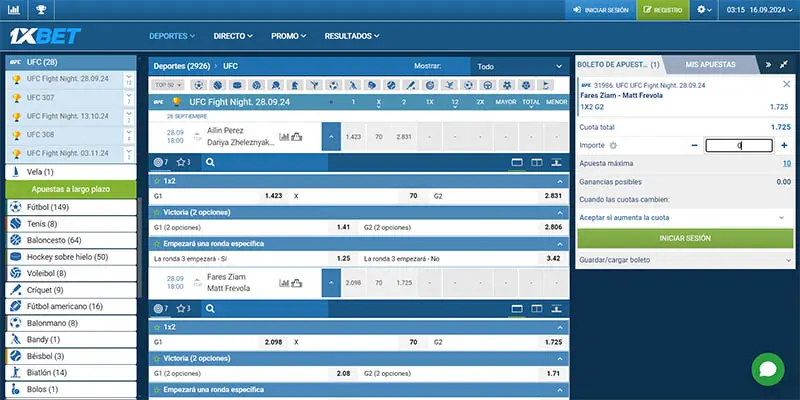
Task: Click green INICIAR SESIÓN button in bet slip
Action: point(685,238)
